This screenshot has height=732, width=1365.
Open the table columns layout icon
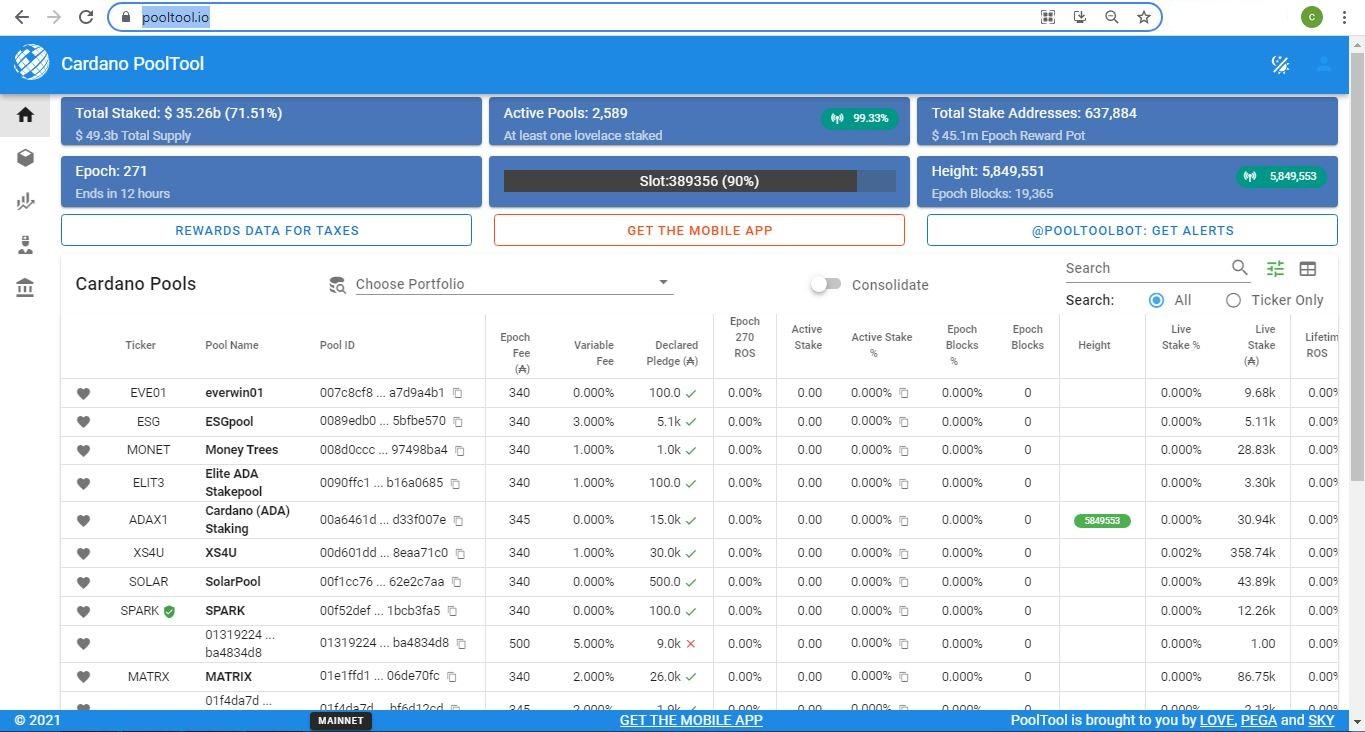point(1307,268)
